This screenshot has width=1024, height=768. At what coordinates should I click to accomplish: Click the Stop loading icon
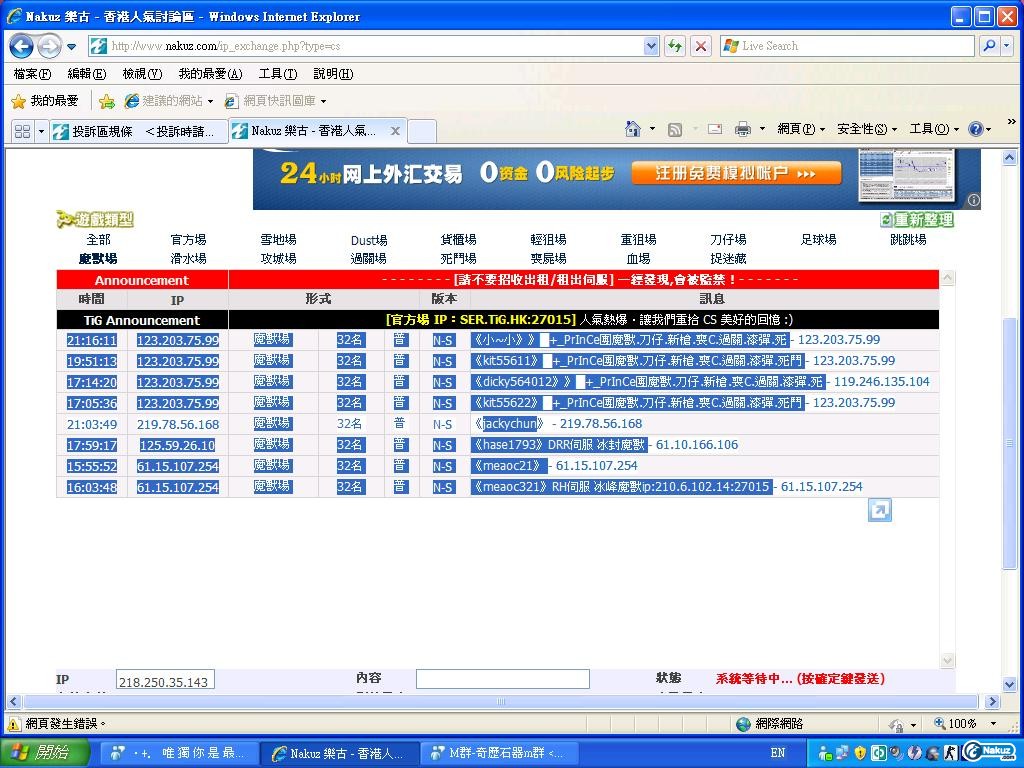pos(701,46)
